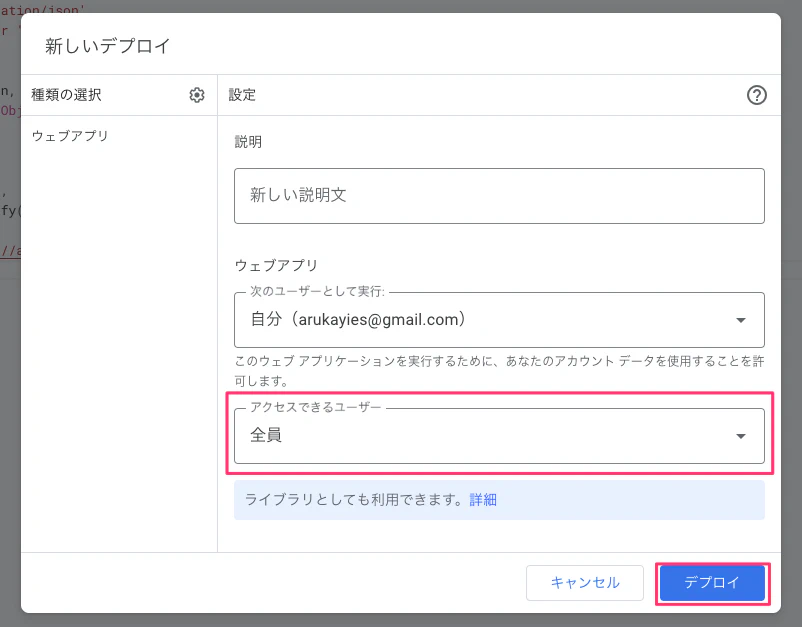Image resolution: width=802 pixels, height=627 pixels.
Task: Select ウェブアプリ in the type list
Action: tap(70, 136)
